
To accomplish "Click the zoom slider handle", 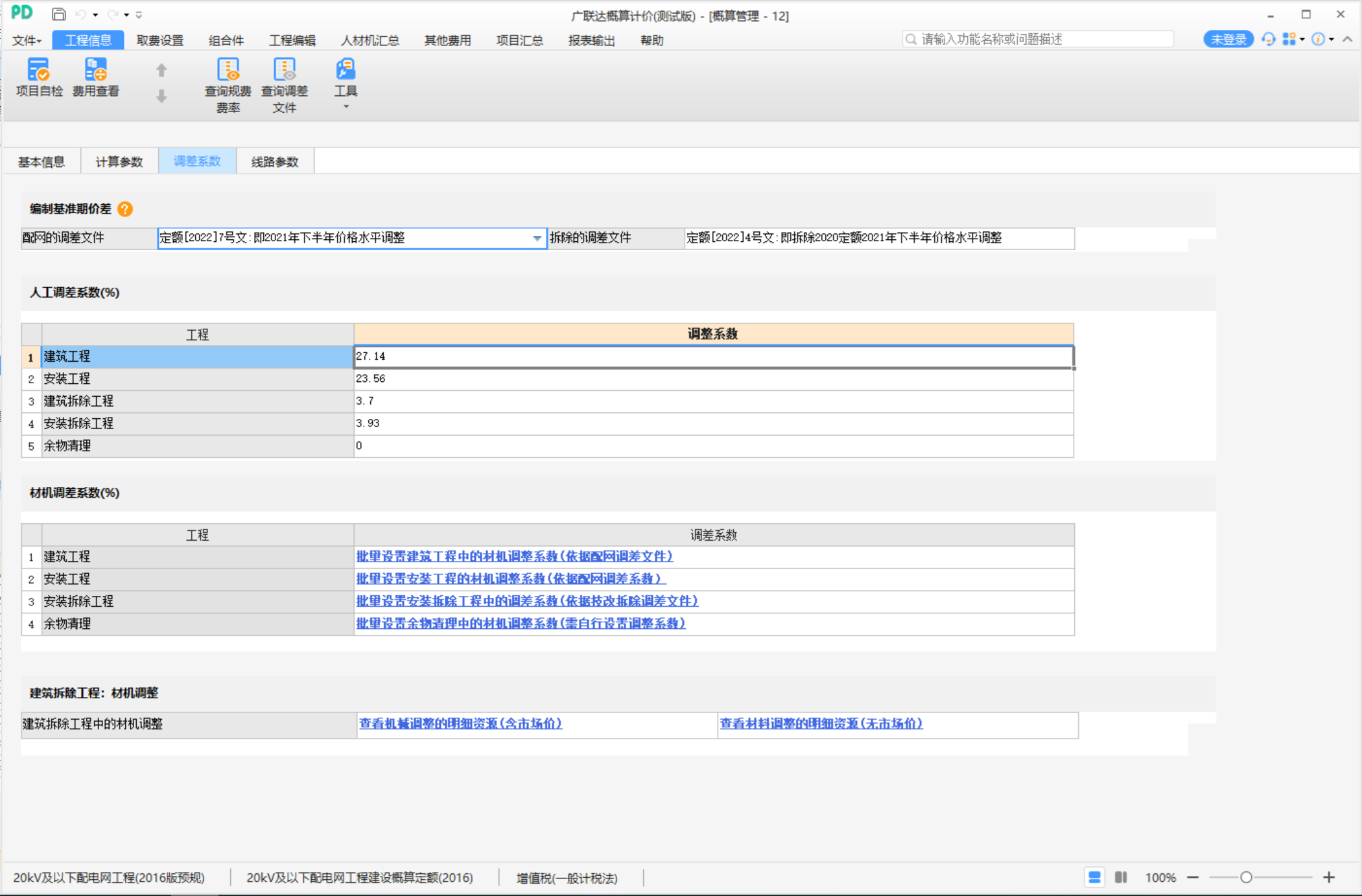I will pyautogui.click(x=1245, y=877).
